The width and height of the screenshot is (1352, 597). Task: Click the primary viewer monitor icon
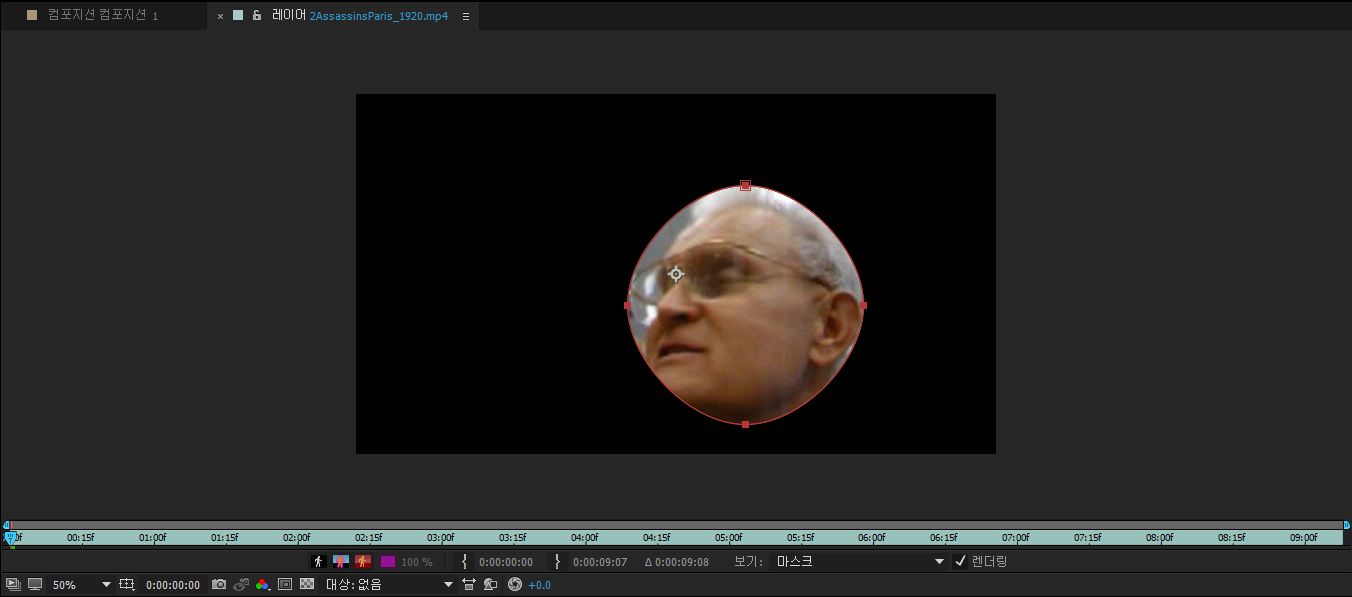click(35, 584)
